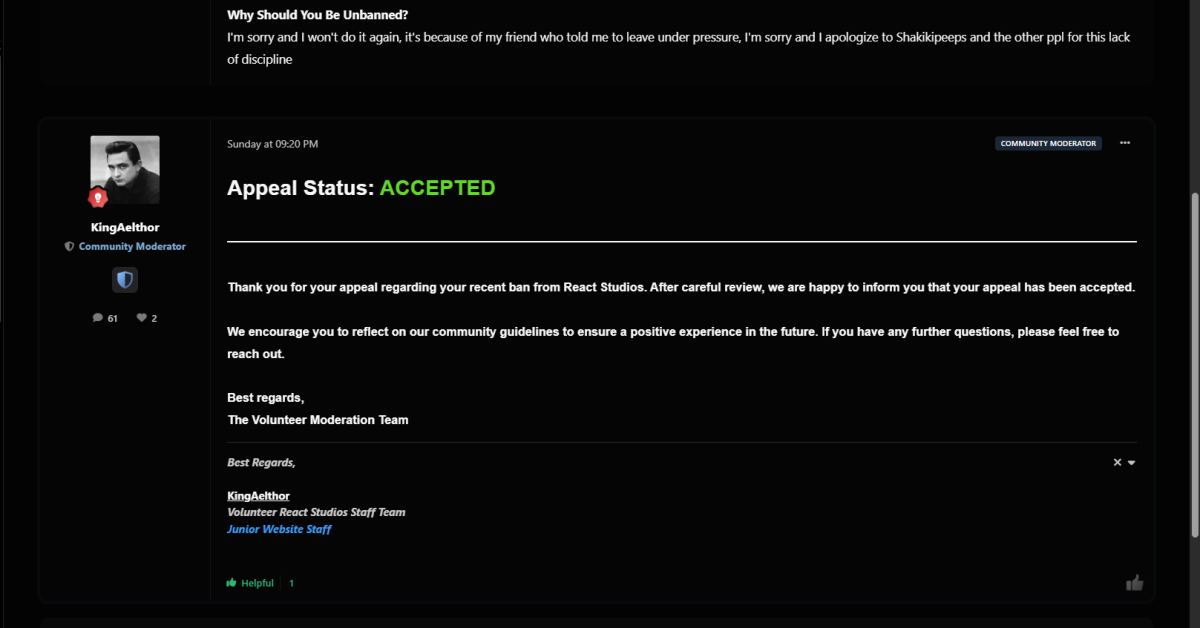Click the green Helpful thumbs-up icon

tap(231, 583)
